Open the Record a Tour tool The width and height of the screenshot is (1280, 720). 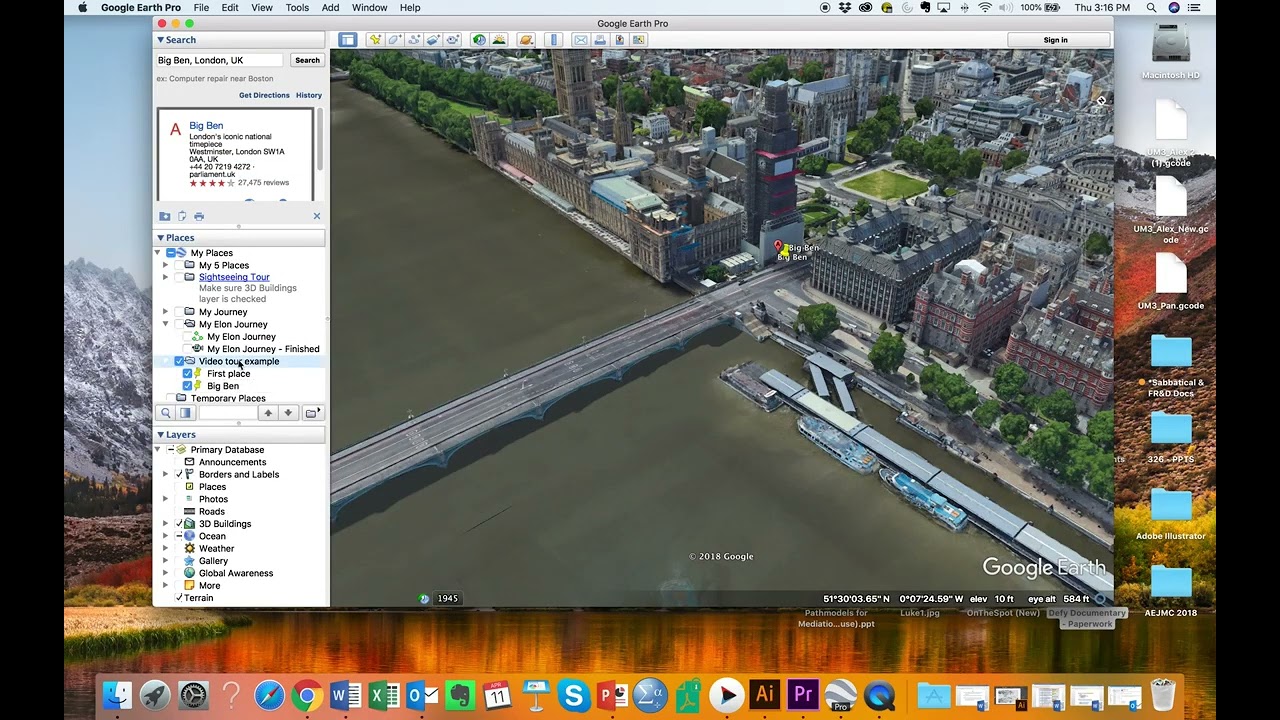coord(452,40)
